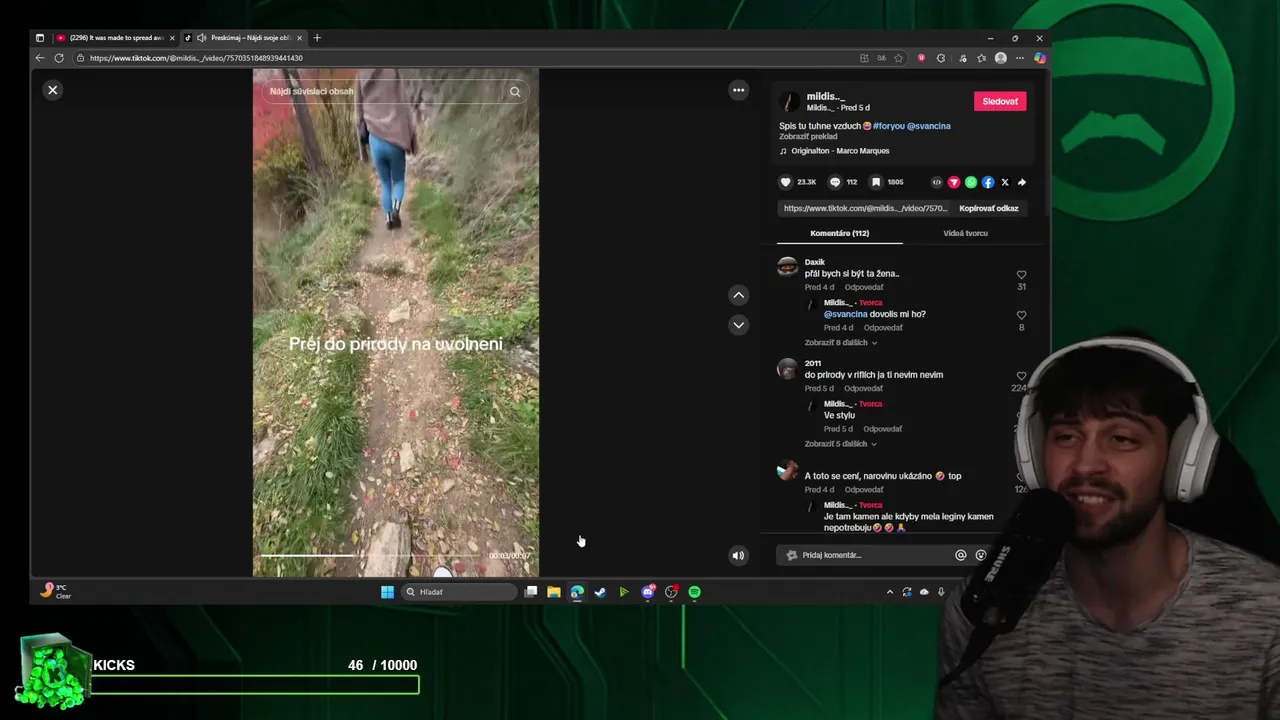Go back with the browser back arrow
1280x720 pixels.
pyautogui.click(x=40, y=58)
